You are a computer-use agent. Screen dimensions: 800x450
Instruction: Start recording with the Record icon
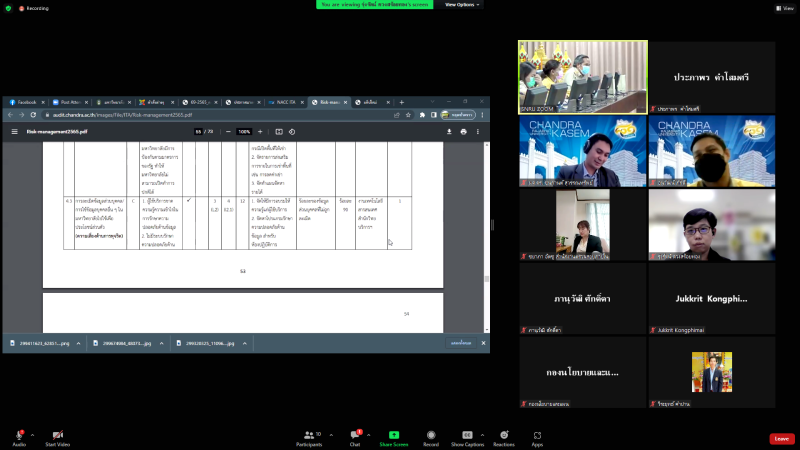(x=431, y=435)
